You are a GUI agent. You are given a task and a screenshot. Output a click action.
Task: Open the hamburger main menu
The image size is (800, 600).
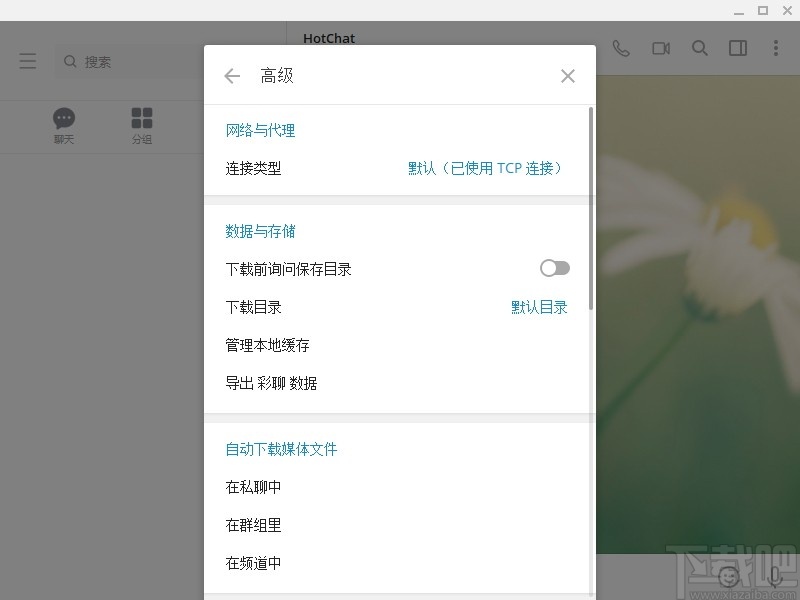pyautogui.click(x=27, y=60)
